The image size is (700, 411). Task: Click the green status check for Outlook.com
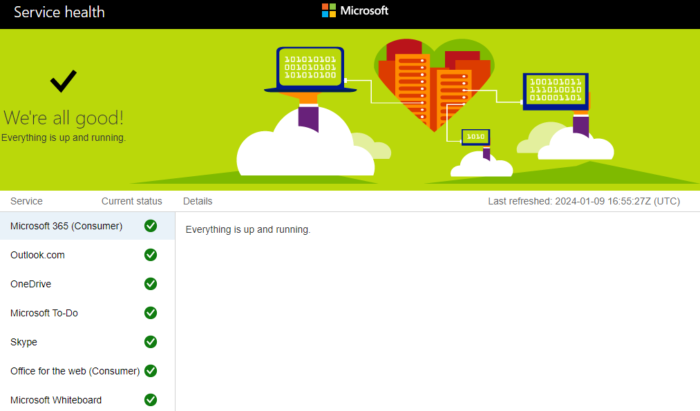pyautogui.click(x=150, y=255)
